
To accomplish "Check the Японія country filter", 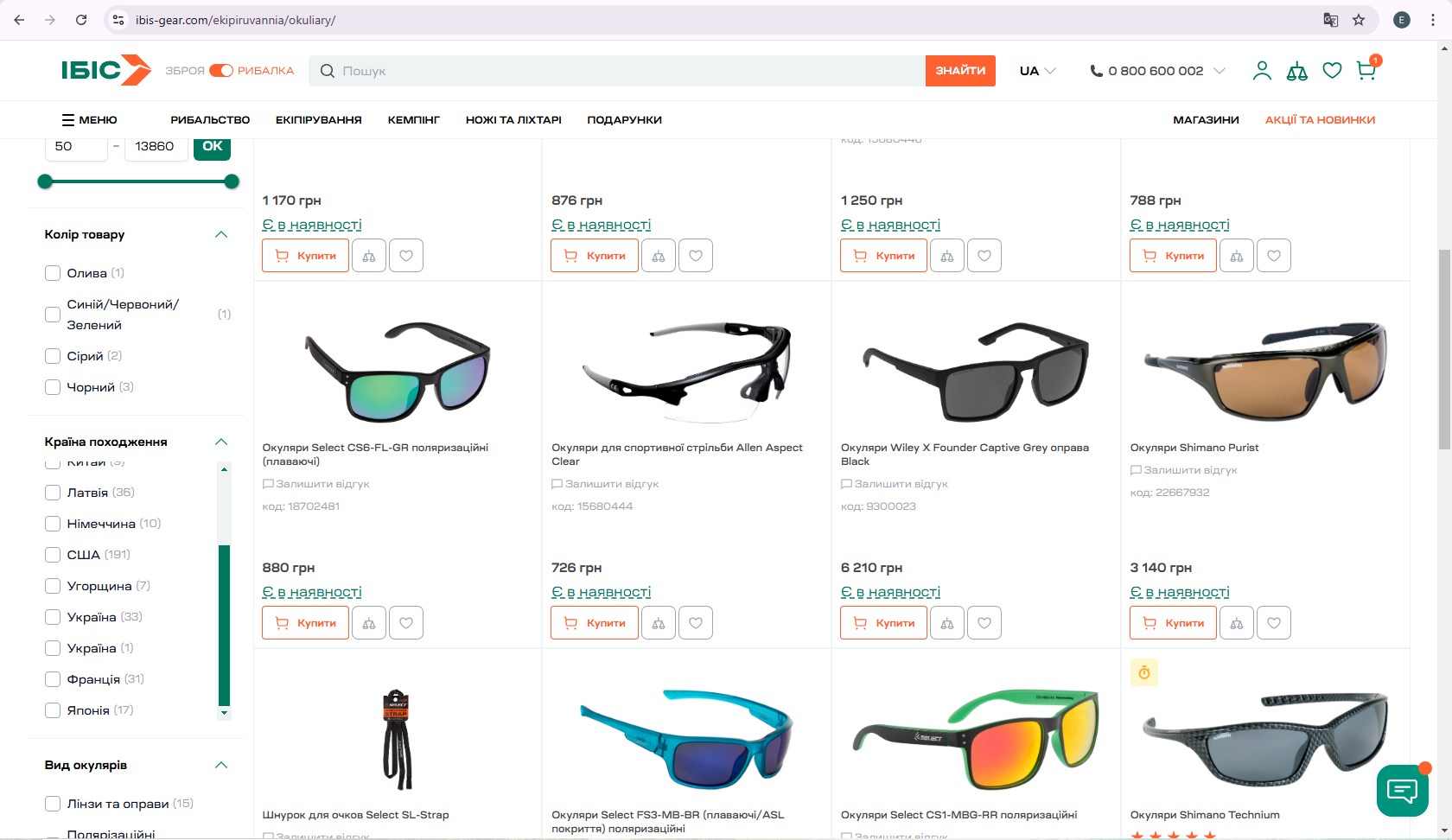I will [53, 710].
